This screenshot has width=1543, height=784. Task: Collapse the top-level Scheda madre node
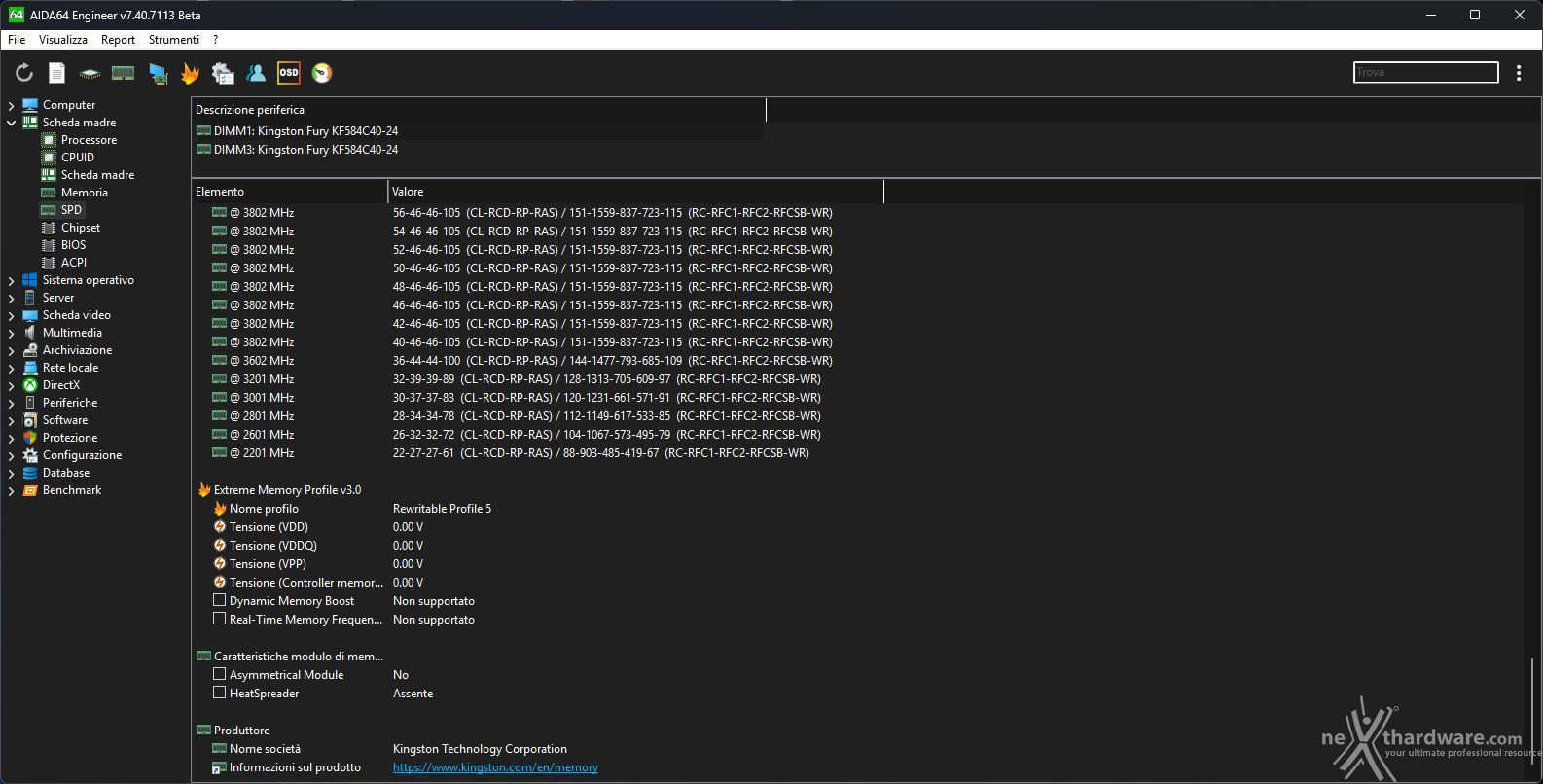pos(12,123)
